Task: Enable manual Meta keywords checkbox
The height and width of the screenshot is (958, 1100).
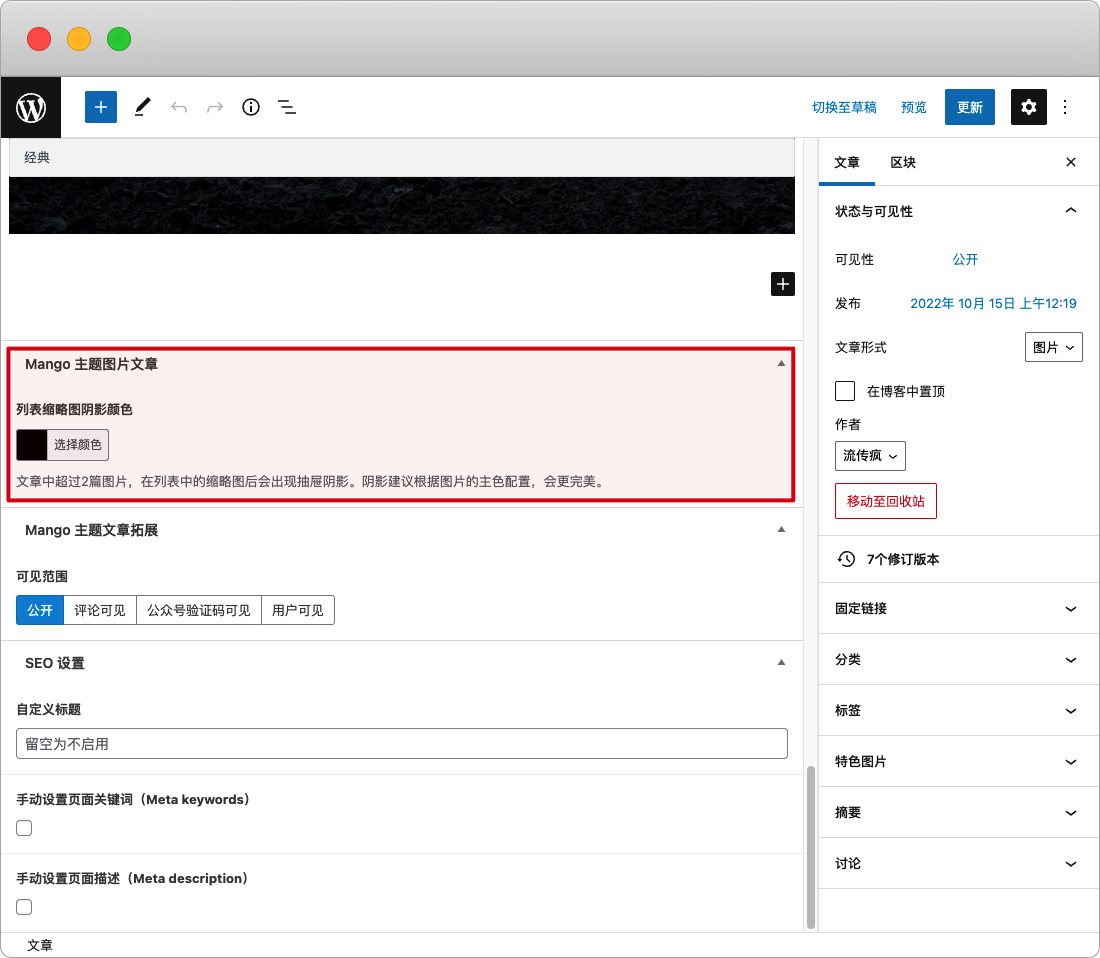Action: click(x=25, y=828)
